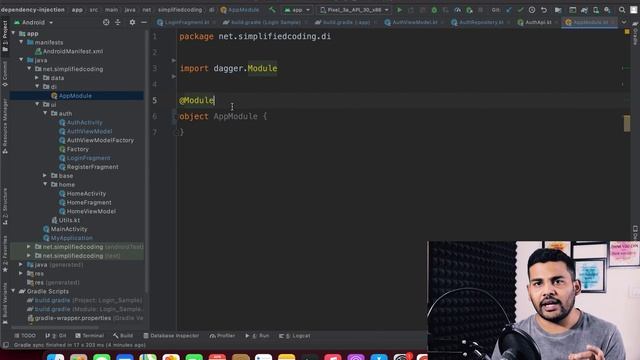Click the Podcasts icon in the Dock
The width and height of the screenshot is (640, 360).
pyautogui.click(x=356, y=357)
